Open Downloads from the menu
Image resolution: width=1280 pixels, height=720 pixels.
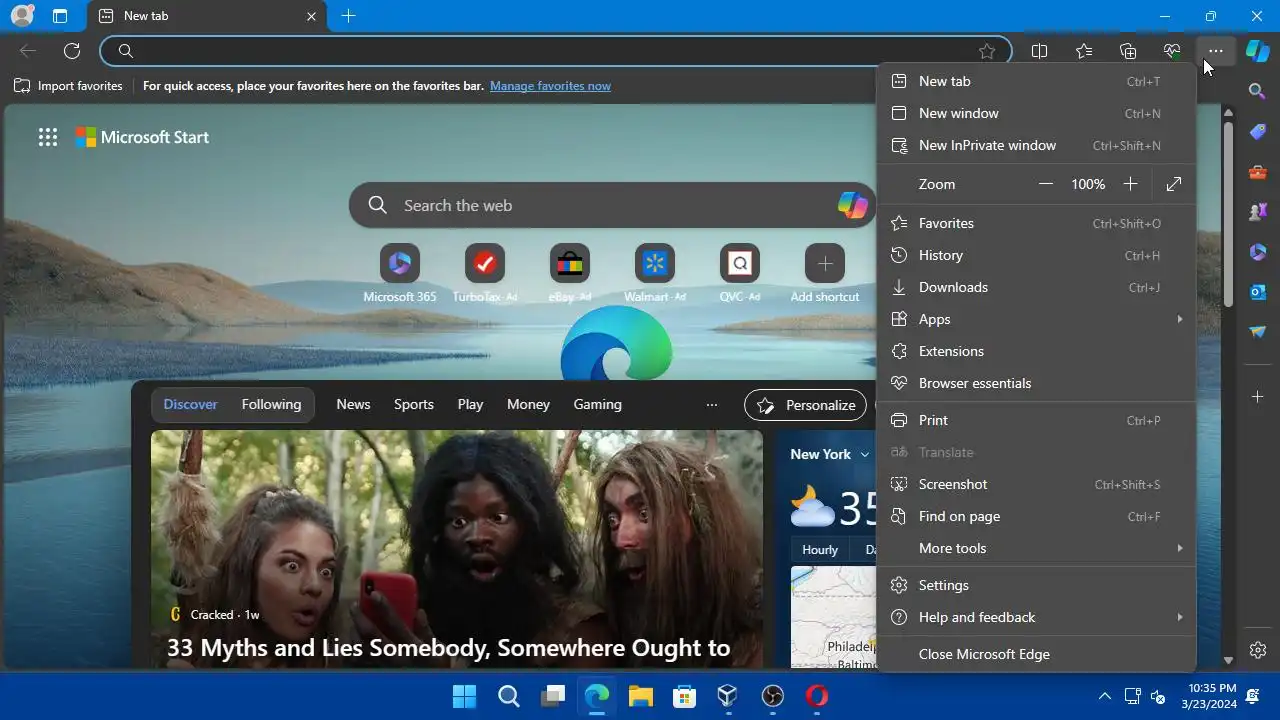point(1036,287)
